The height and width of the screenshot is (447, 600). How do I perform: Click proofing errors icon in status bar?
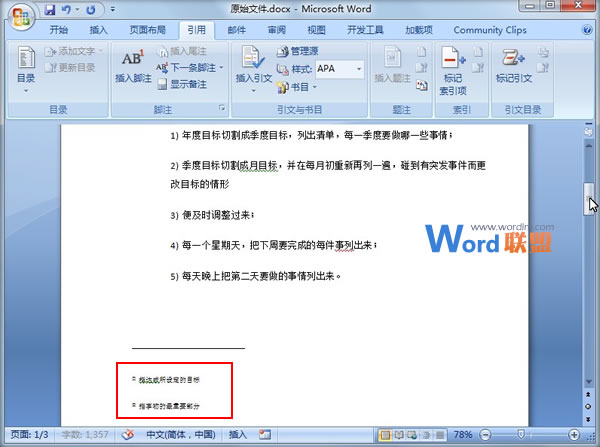[128, 435]
